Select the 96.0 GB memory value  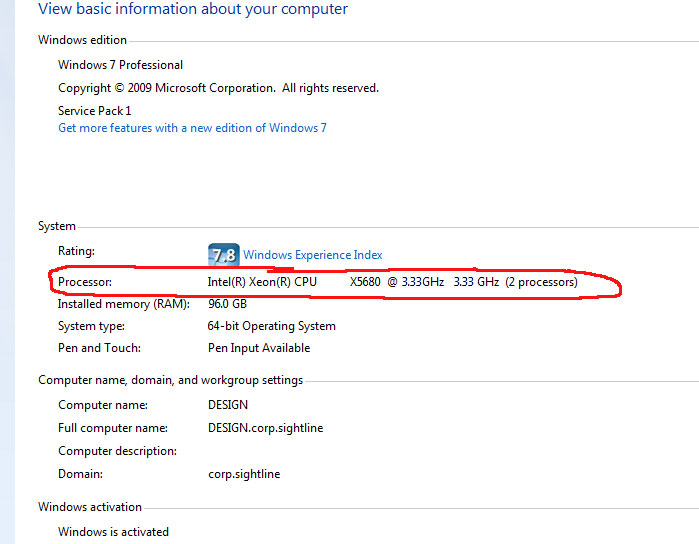click(227, 304)
